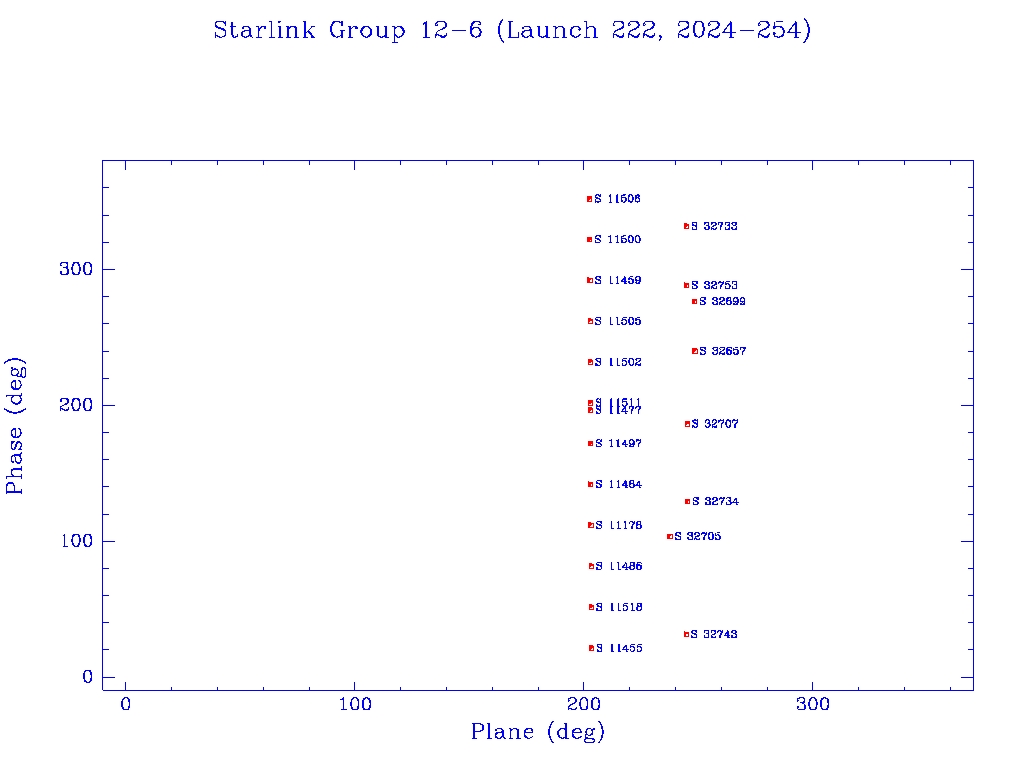The width and height of the screenshot is (1024, 768).
Task: Pick the satellite label S 32743
Action: point(714,634)
